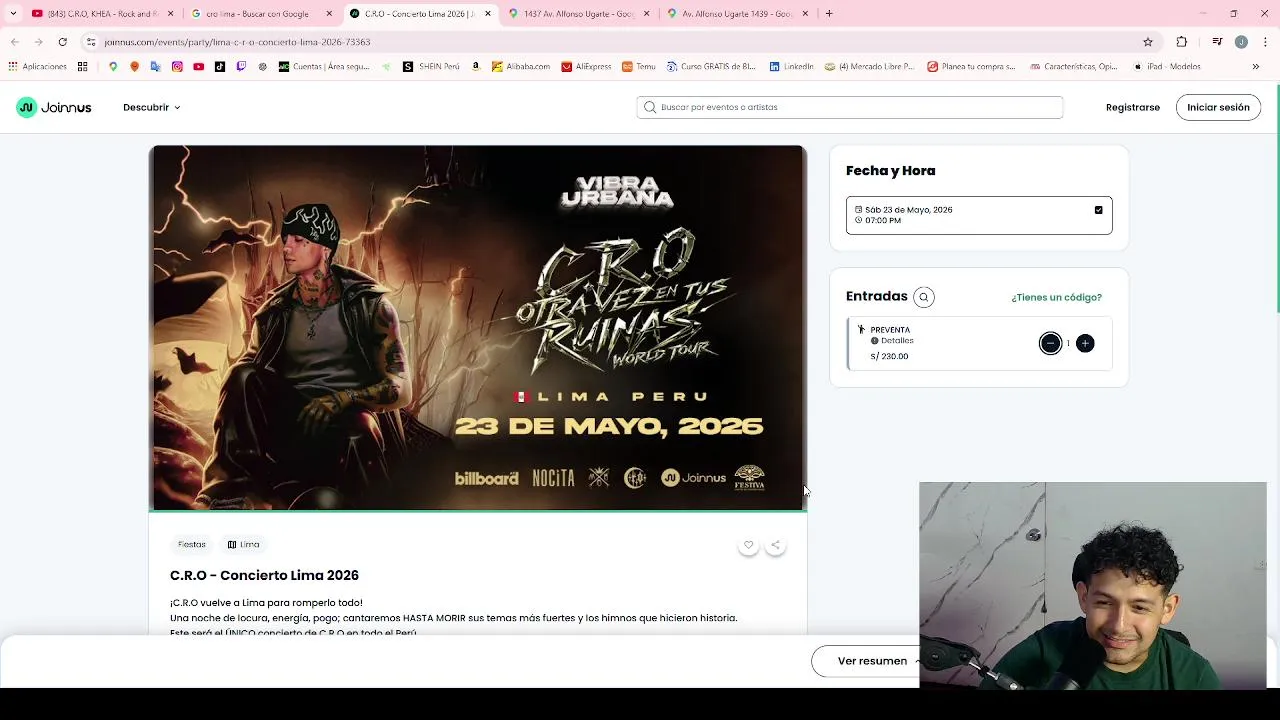
Task: Open the TikTok bookmark icon
Action: [x=220, y=67]
